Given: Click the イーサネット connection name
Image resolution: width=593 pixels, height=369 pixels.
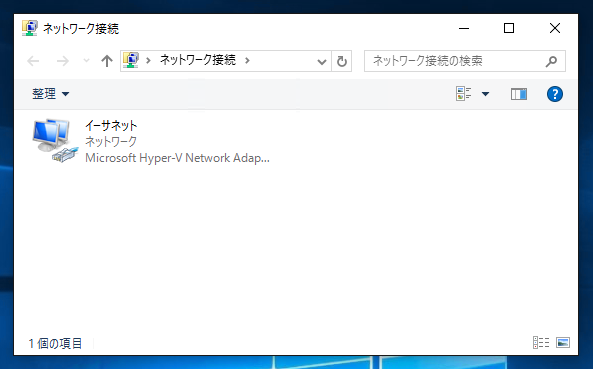Looking at the screenshot, I should click(111, 125).
